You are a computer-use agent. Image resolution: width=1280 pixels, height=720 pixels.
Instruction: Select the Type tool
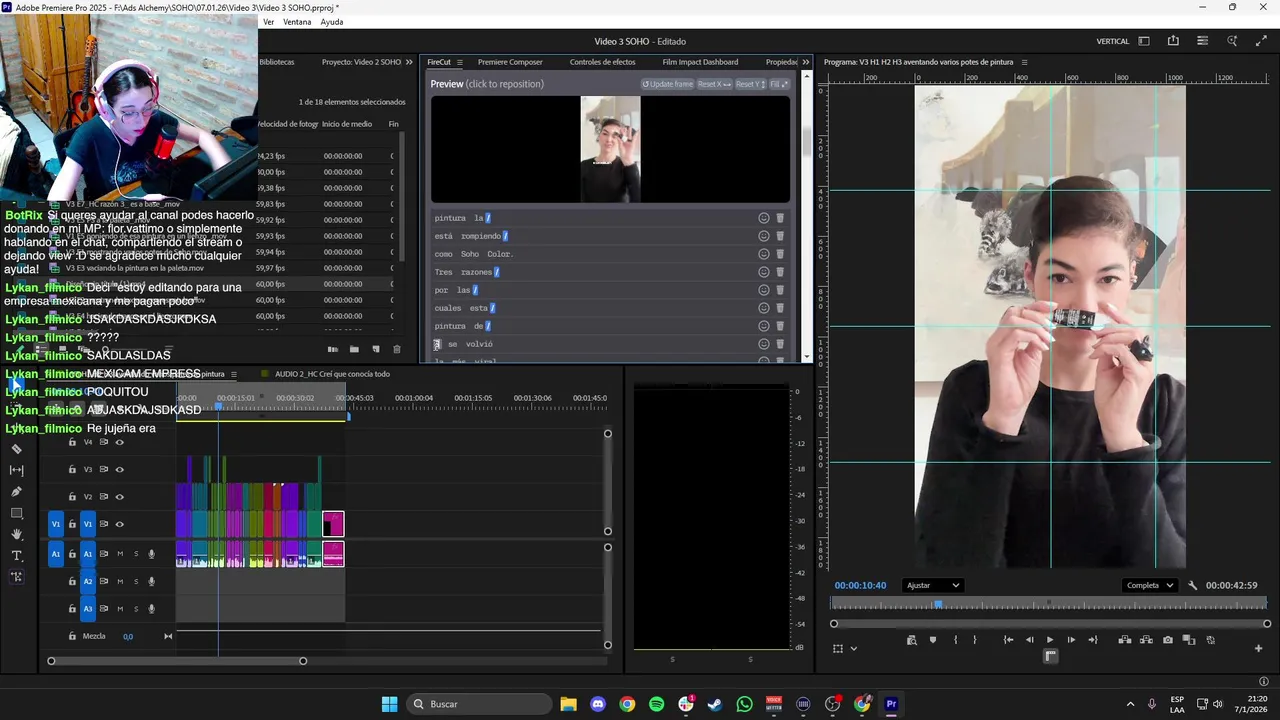(x=16, y=556)
